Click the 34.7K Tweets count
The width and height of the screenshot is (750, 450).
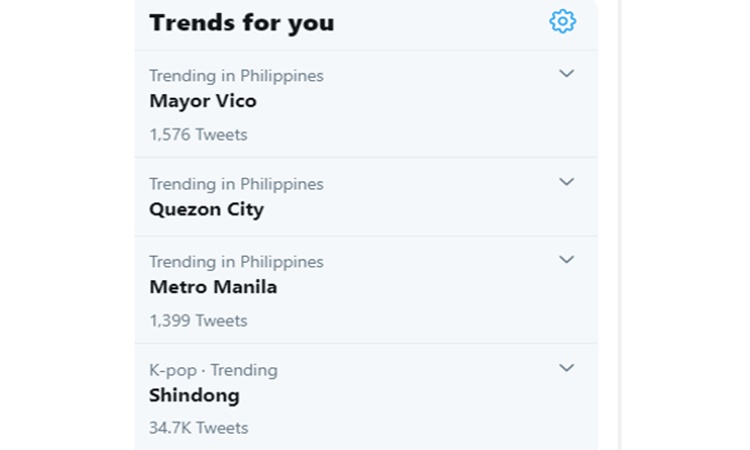[x=199, y=428]
